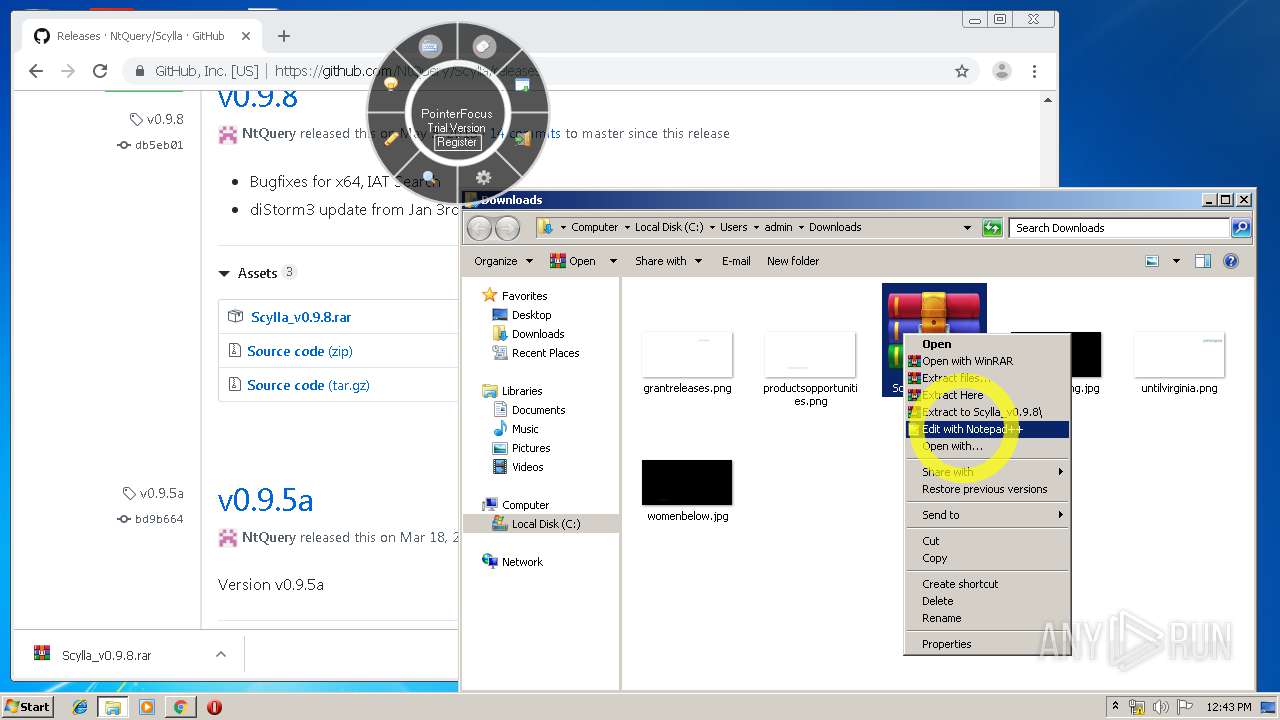1280x720 pixels.
Task: Choose Extract Here from context menu
Action: (987, 395)
